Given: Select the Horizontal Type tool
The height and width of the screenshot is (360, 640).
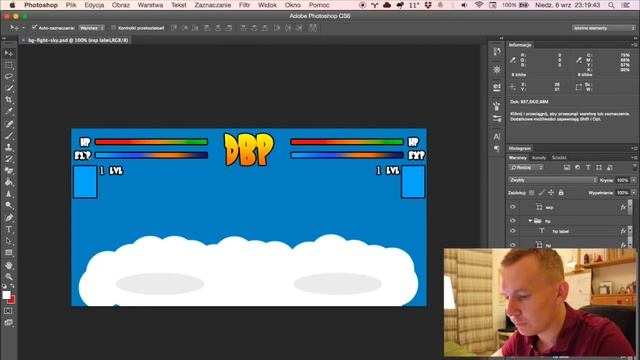Looking at the screenshot, I should [9, 229].
